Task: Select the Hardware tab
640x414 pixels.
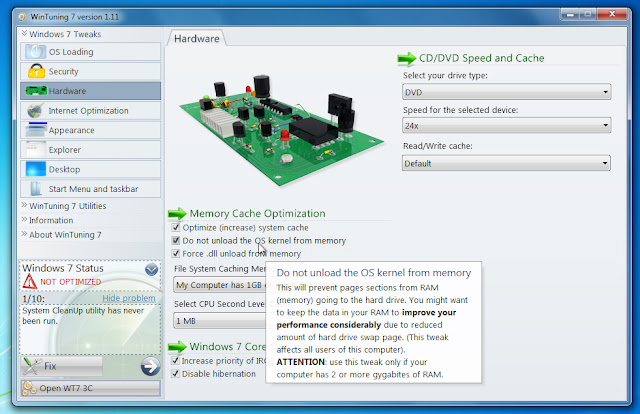Action: point(196,38)
